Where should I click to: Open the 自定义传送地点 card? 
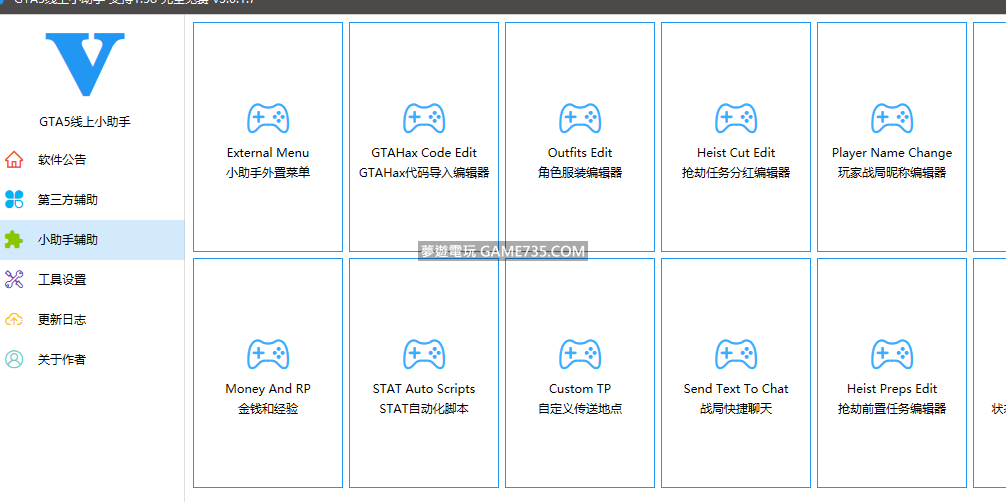click(580, 373)
